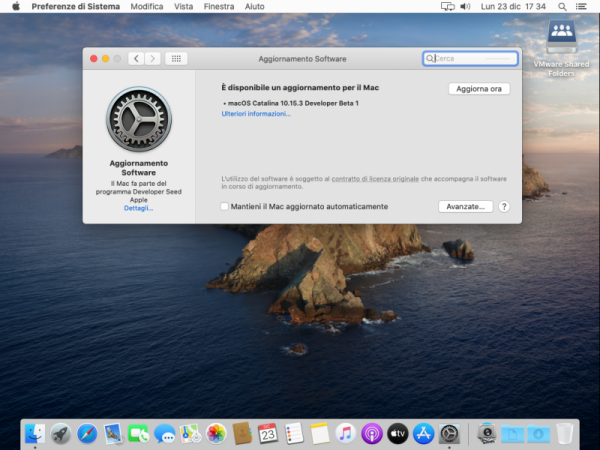Open the Dettagli... link
The height and width of the screenshot is (450, 600).
[138, 208]
